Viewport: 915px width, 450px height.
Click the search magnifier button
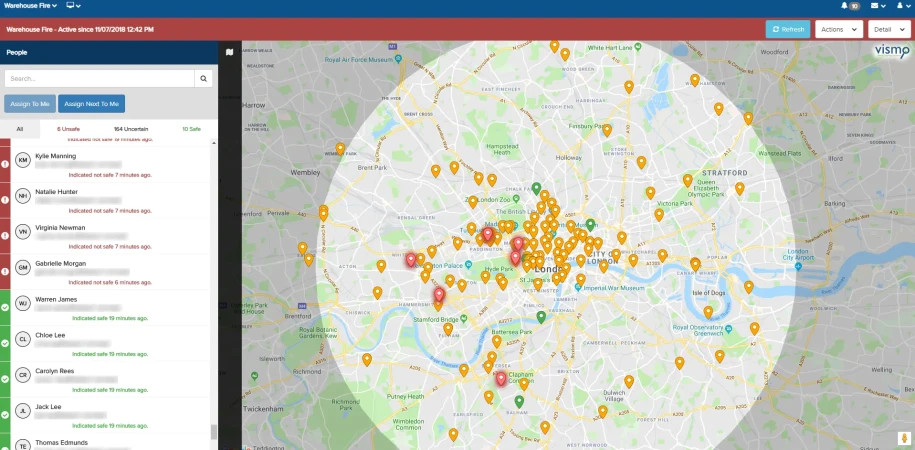click(204, 78)
